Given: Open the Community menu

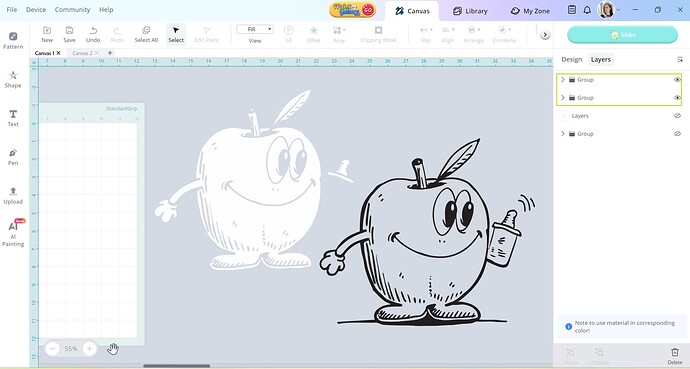Looking at the screenshot, I should point(72,9).
